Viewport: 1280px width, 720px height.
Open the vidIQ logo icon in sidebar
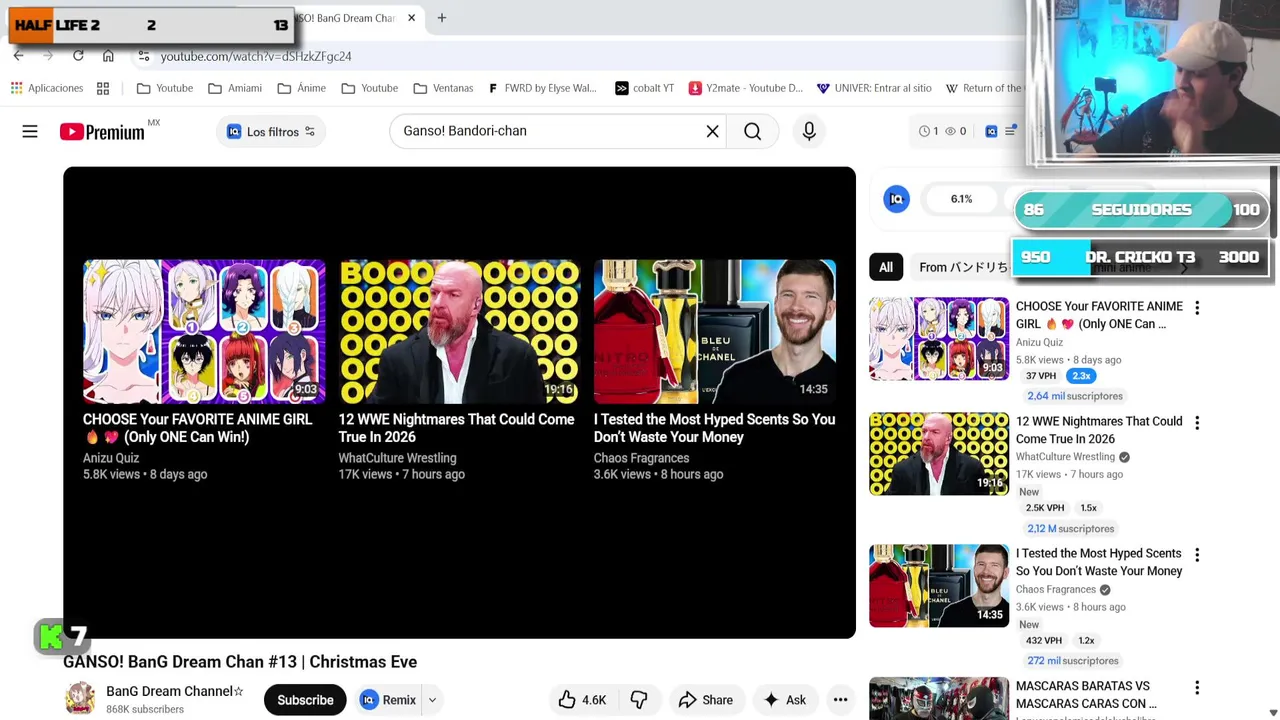click(896, 199)
